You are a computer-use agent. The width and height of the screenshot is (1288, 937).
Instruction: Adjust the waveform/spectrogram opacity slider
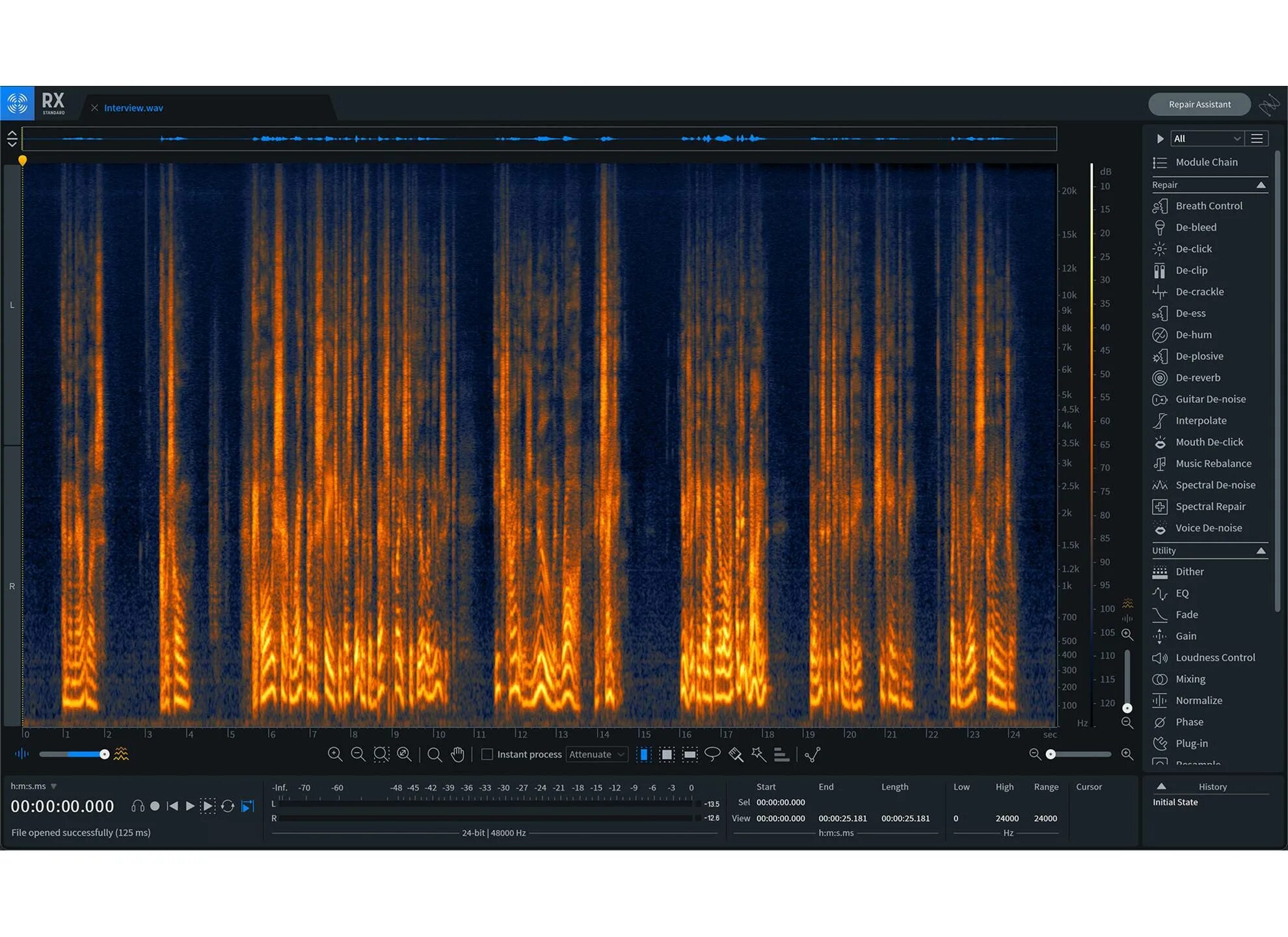point(104,754)
